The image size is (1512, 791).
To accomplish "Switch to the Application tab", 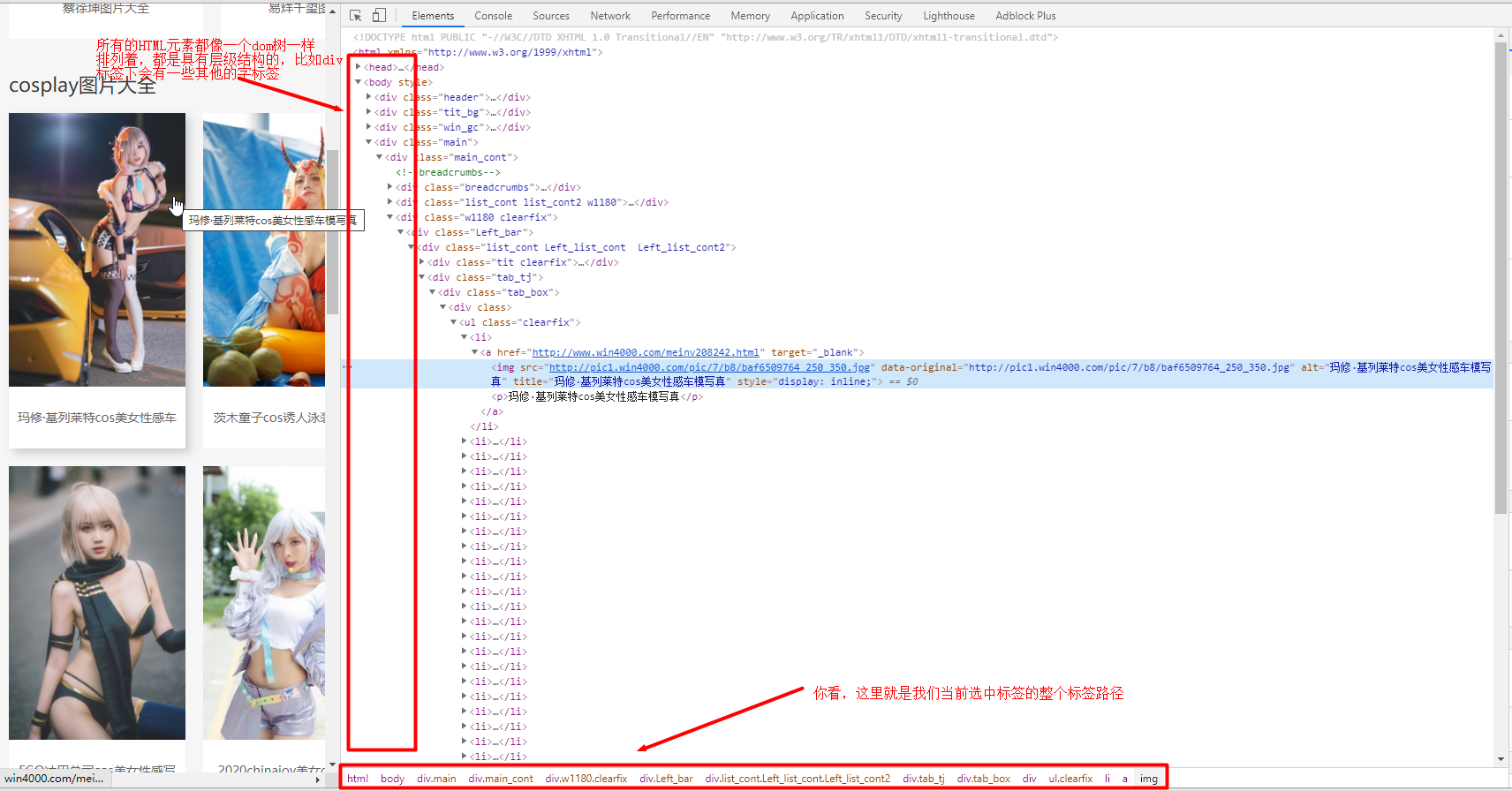I will click(x=817, y=16).
